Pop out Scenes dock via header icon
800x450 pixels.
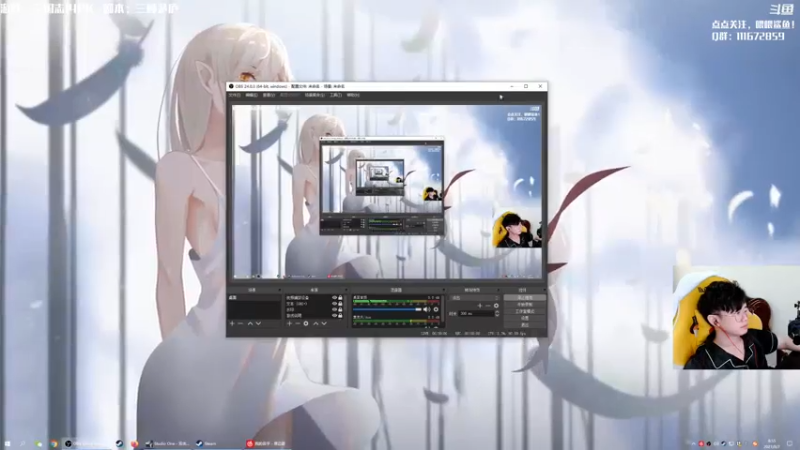pos(280,290)
